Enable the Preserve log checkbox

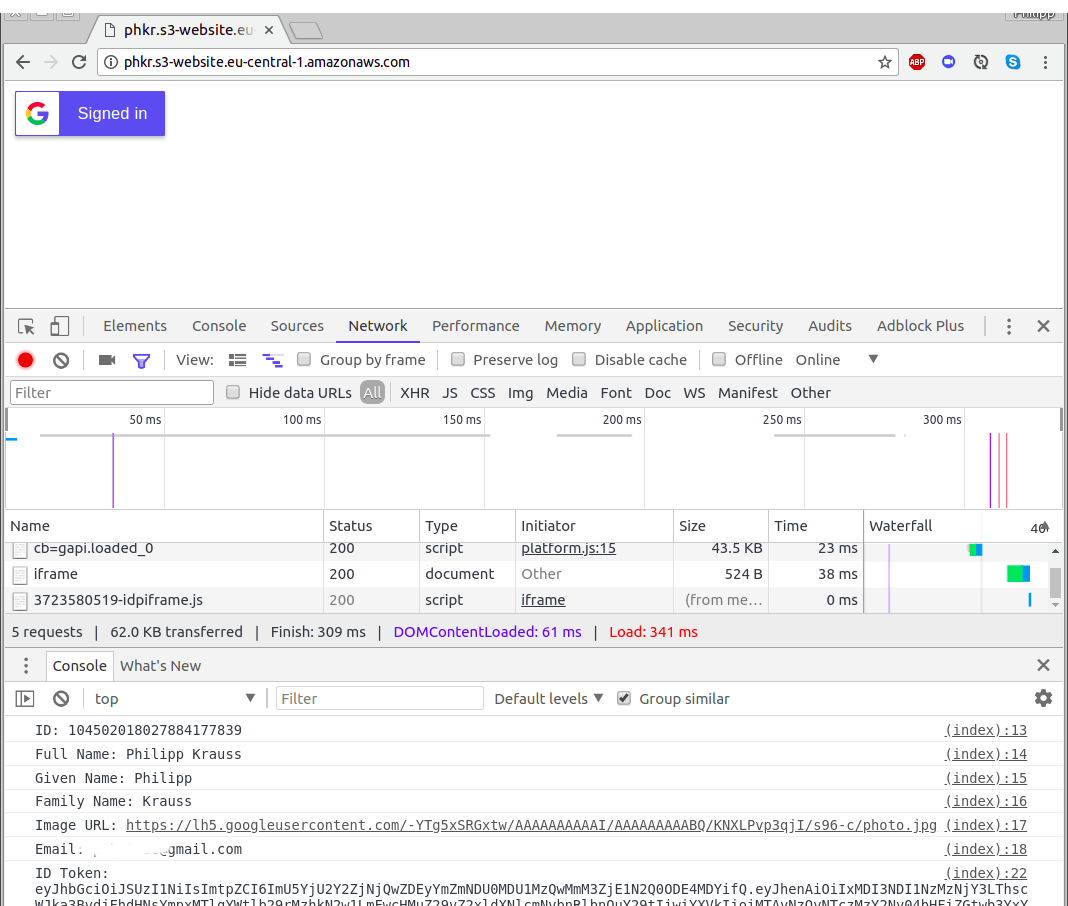click(x=458, y=360)
